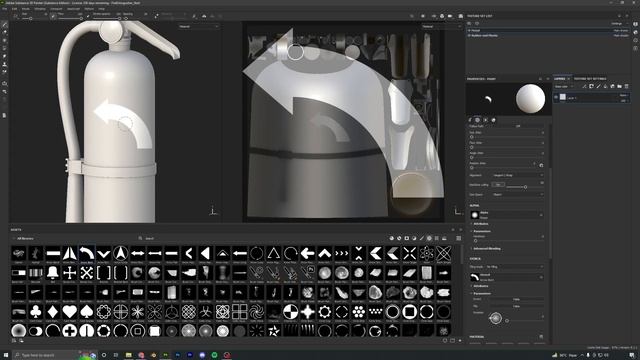The width and height of the screenshot is (640, 360).
Task: Click the Stencil slot button in Properties
Action: tap(507, 277)
